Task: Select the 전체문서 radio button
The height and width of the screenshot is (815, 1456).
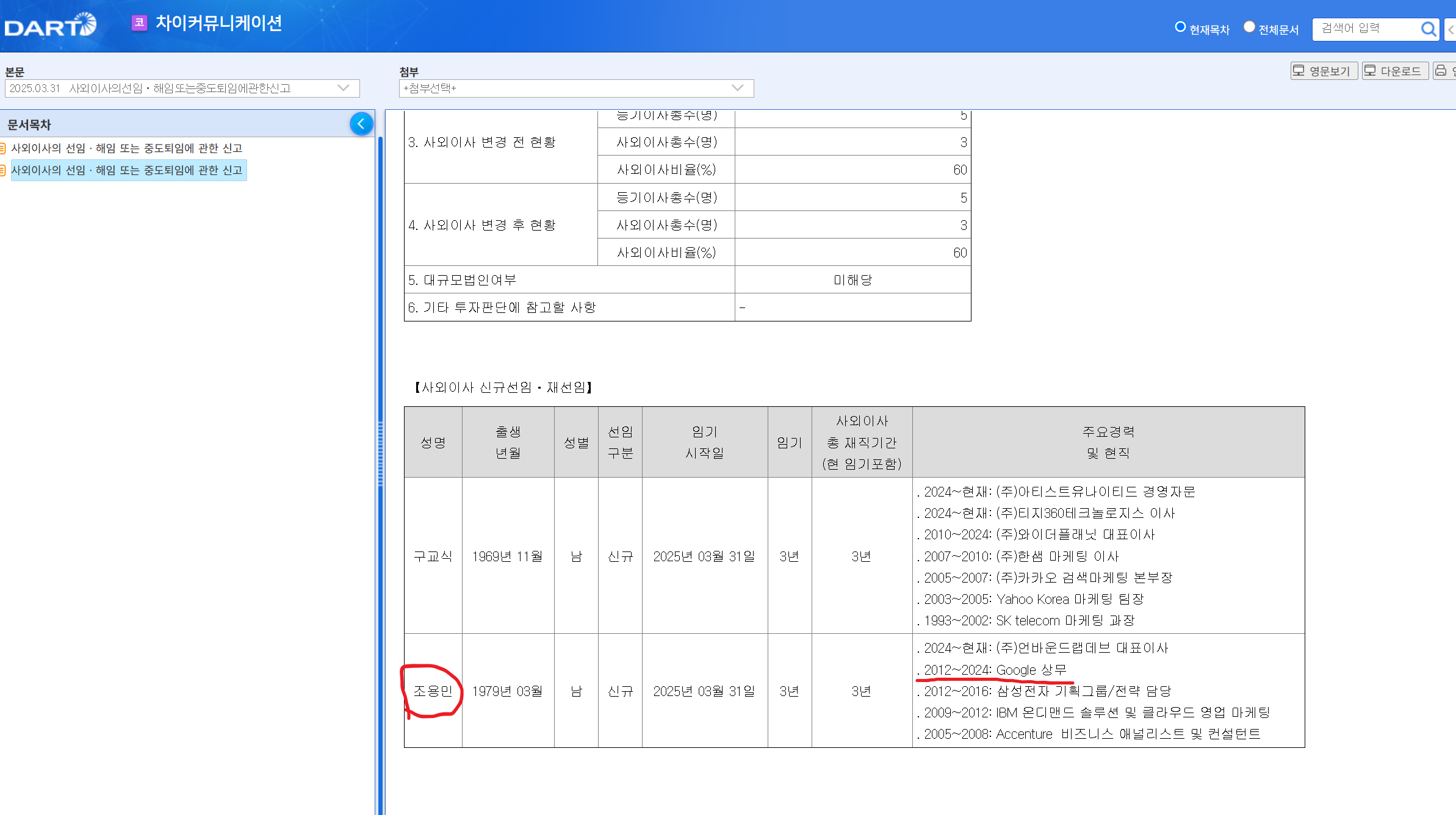Action: coord(1249,27)
